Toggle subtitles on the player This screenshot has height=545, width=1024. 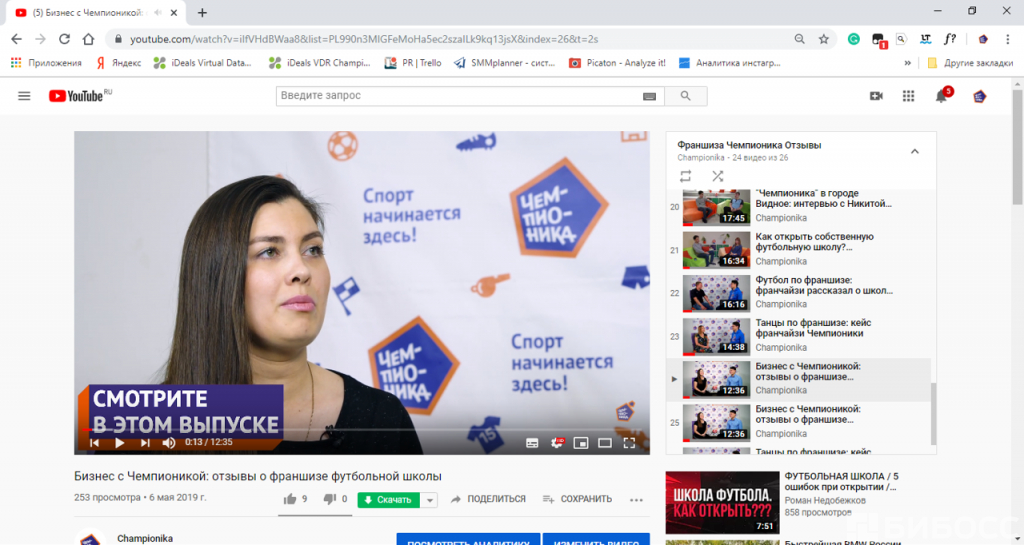[x=532, y=443]
